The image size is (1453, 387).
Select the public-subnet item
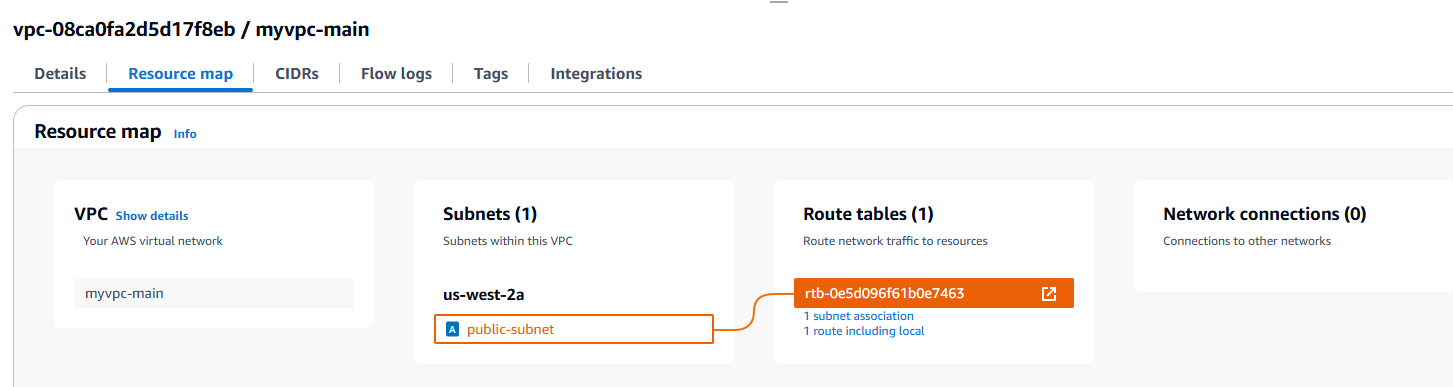tap(574, 329)
